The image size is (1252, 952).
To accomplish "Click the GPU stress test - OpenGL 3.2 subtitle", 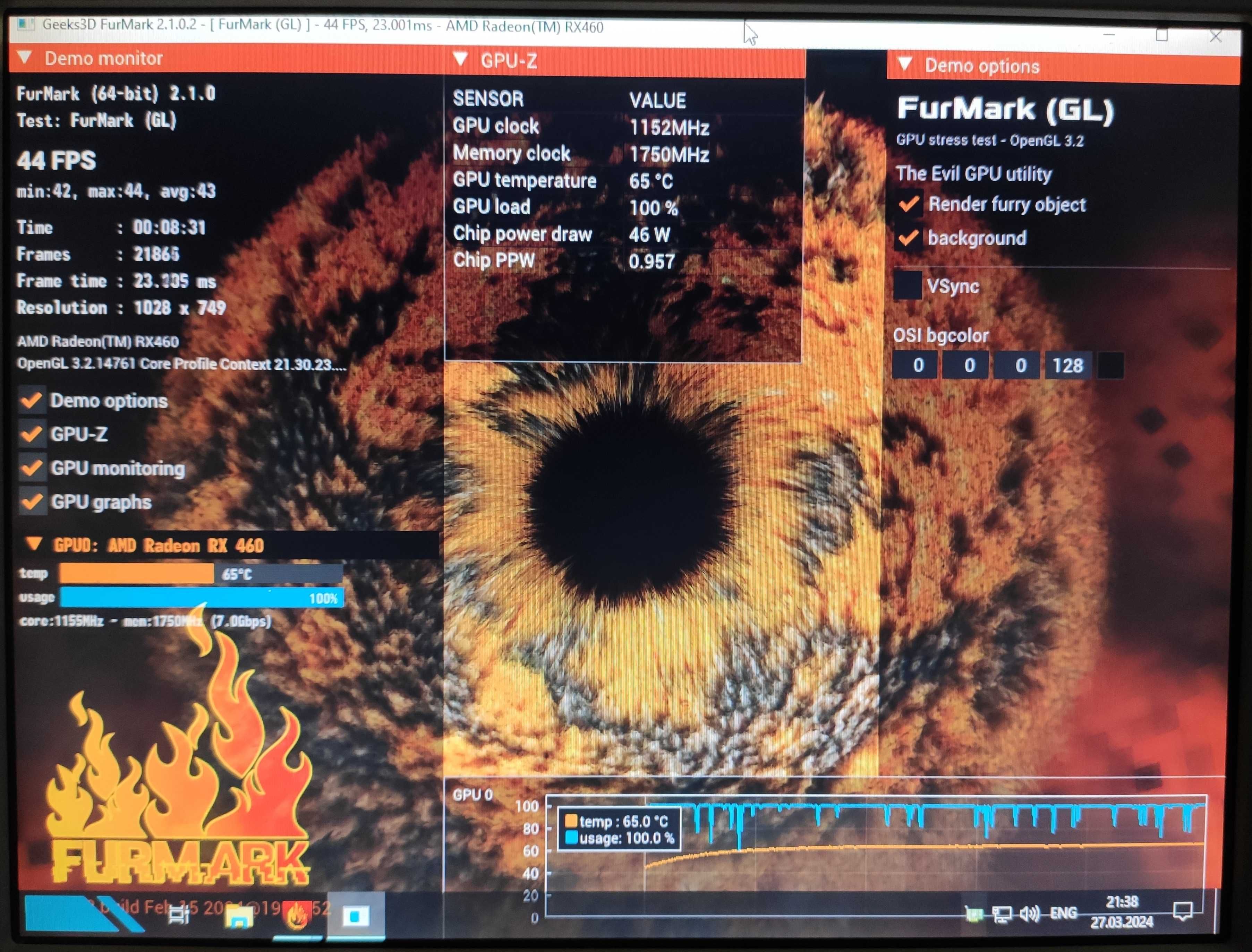I will coord(990,140).
